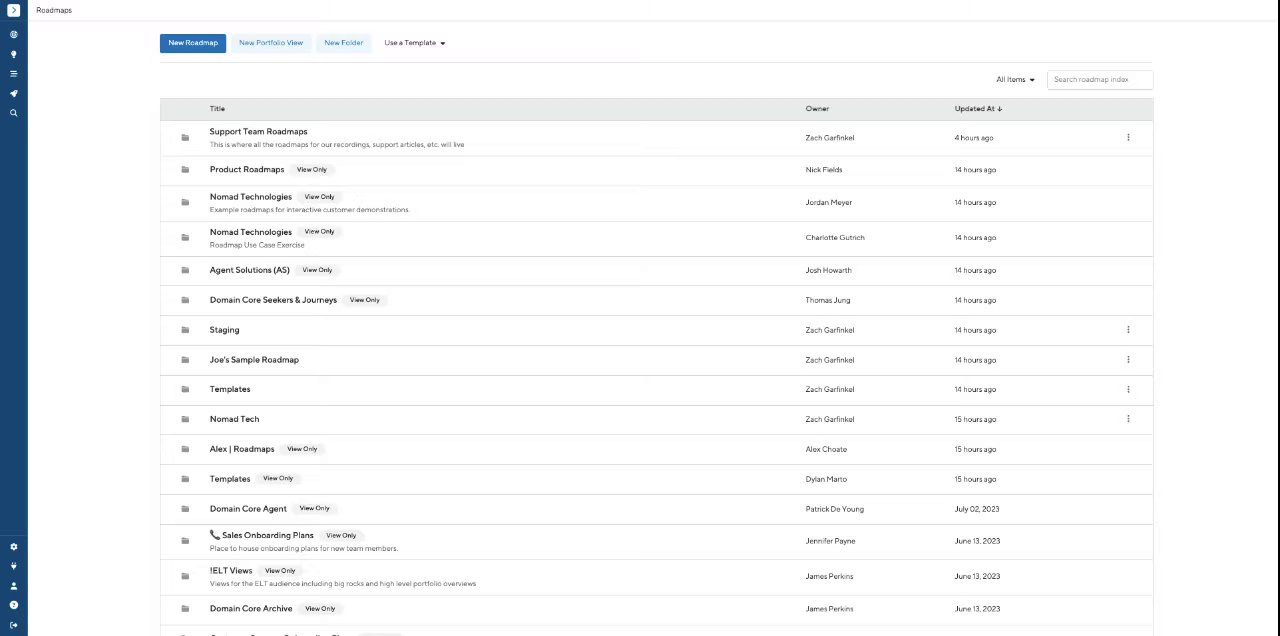Open integrations via the plug icon
Image resolution: width=1280 pixels, height=636 pixels.
point(14,566)
